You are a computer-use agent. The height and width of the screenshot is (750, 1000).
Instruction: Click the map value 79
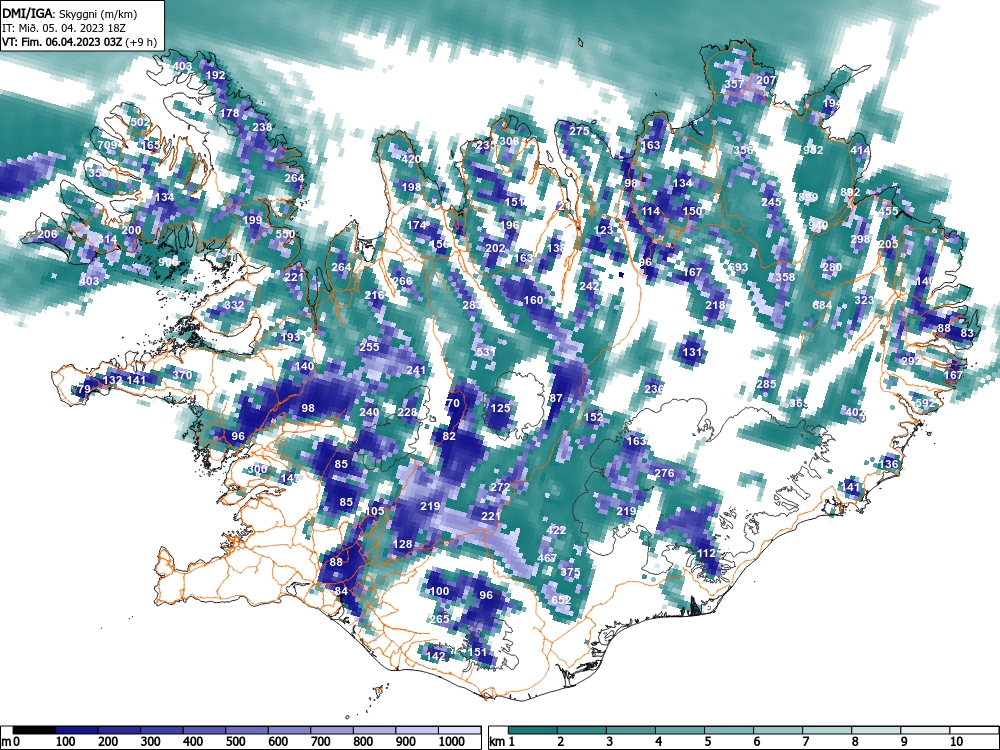(84, 390)
